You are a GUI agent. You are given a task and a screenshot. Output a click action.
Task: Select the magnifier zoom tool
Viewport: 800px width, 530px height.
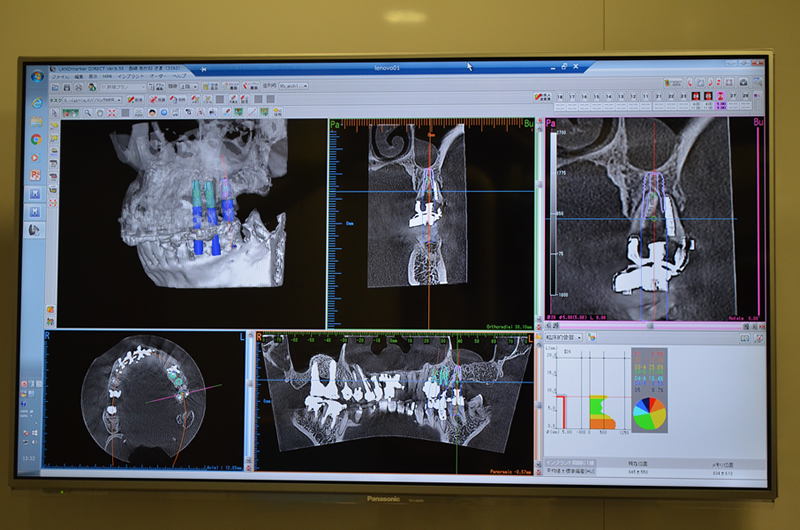tap(88, 113)
